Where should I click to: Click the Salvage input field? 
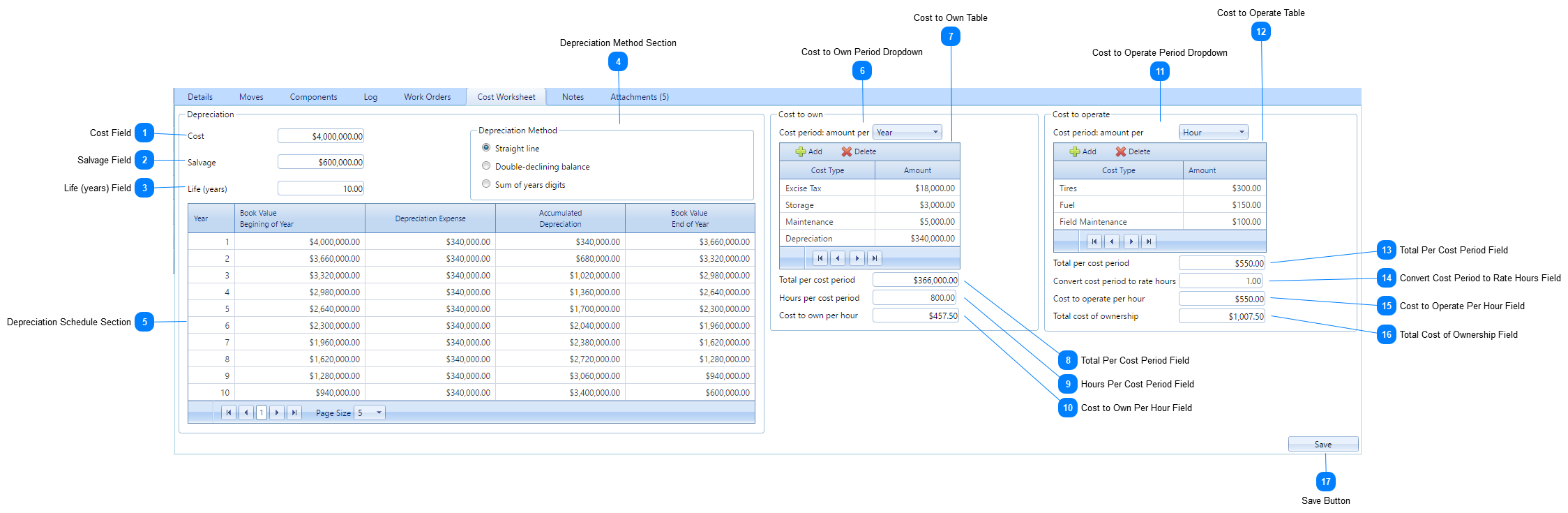click(x=321, y=162)
